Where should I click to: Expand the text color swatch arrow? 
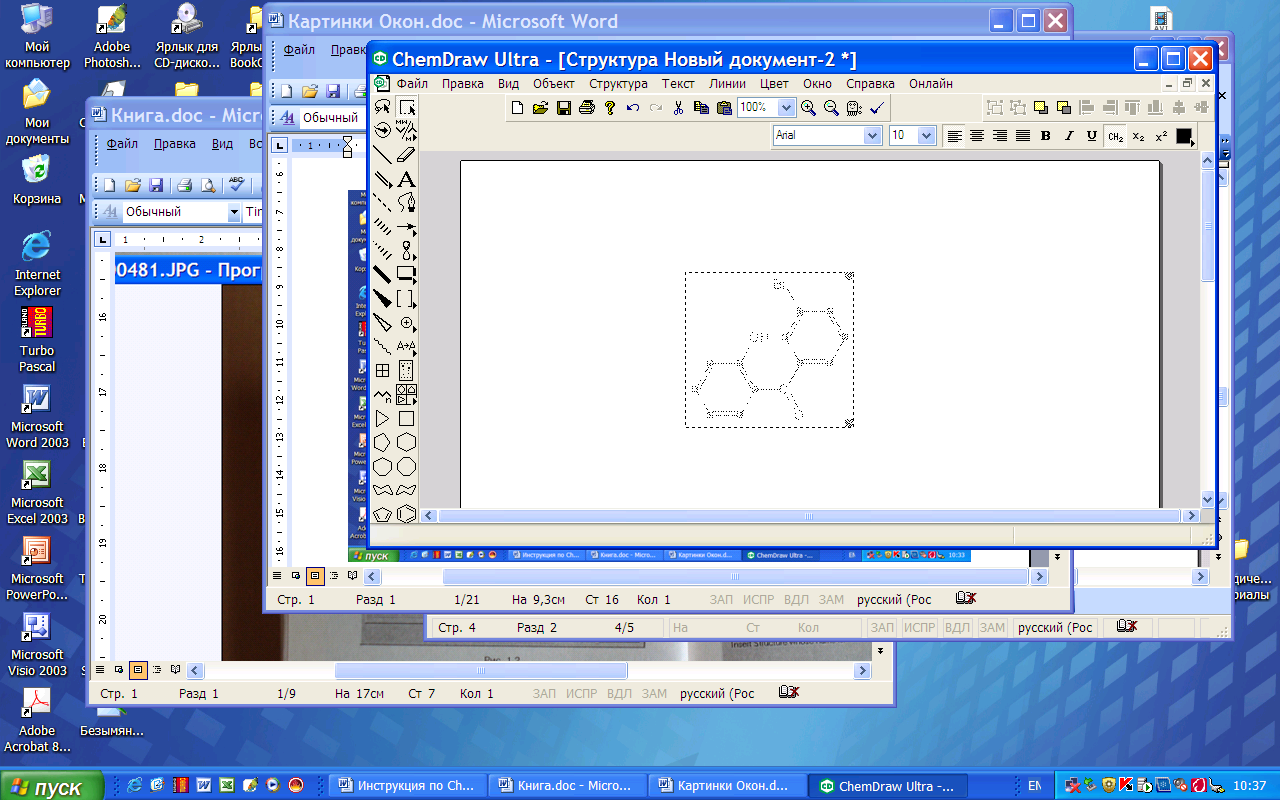tap(1192, 143)
